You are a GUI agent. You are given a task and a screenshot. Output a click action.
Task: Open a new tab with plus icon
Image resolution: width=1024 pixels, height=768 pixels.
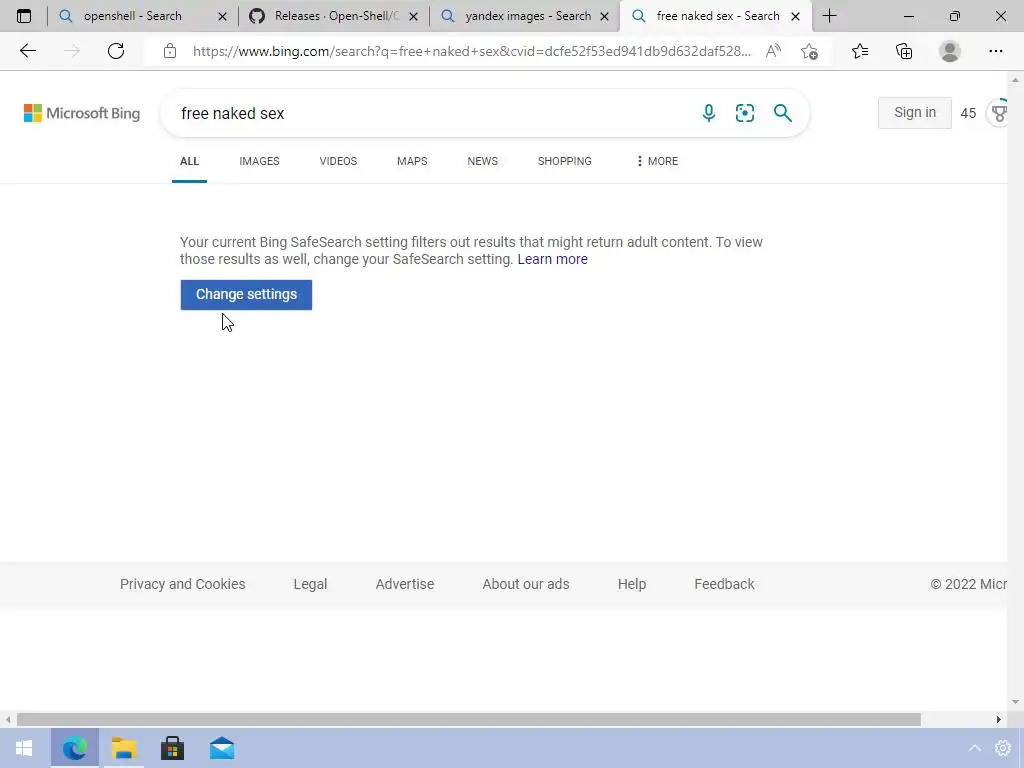tap(829, 16)
